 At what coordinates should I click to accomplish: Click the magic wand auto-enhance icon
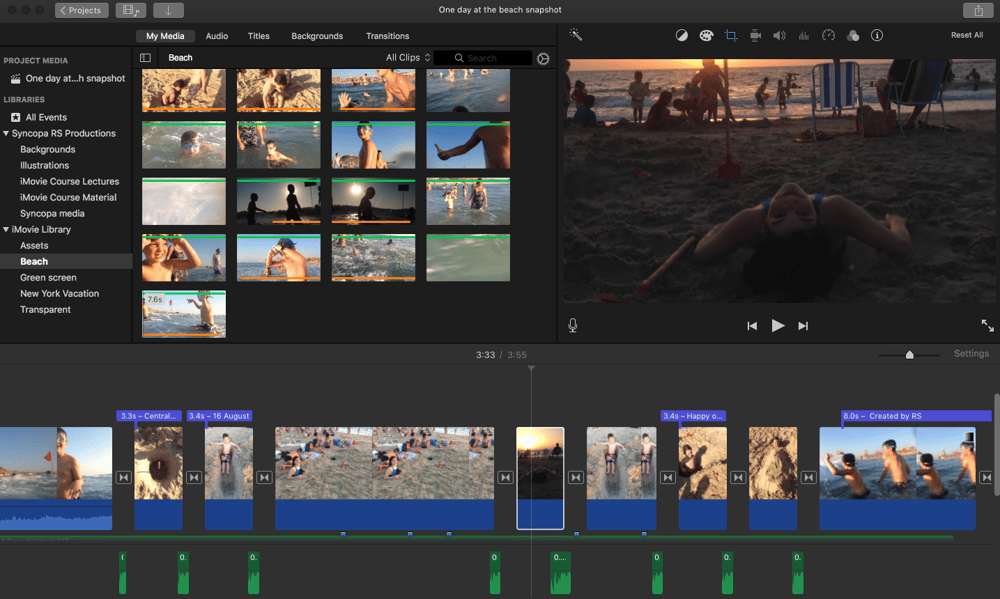(x=575, y=35)
